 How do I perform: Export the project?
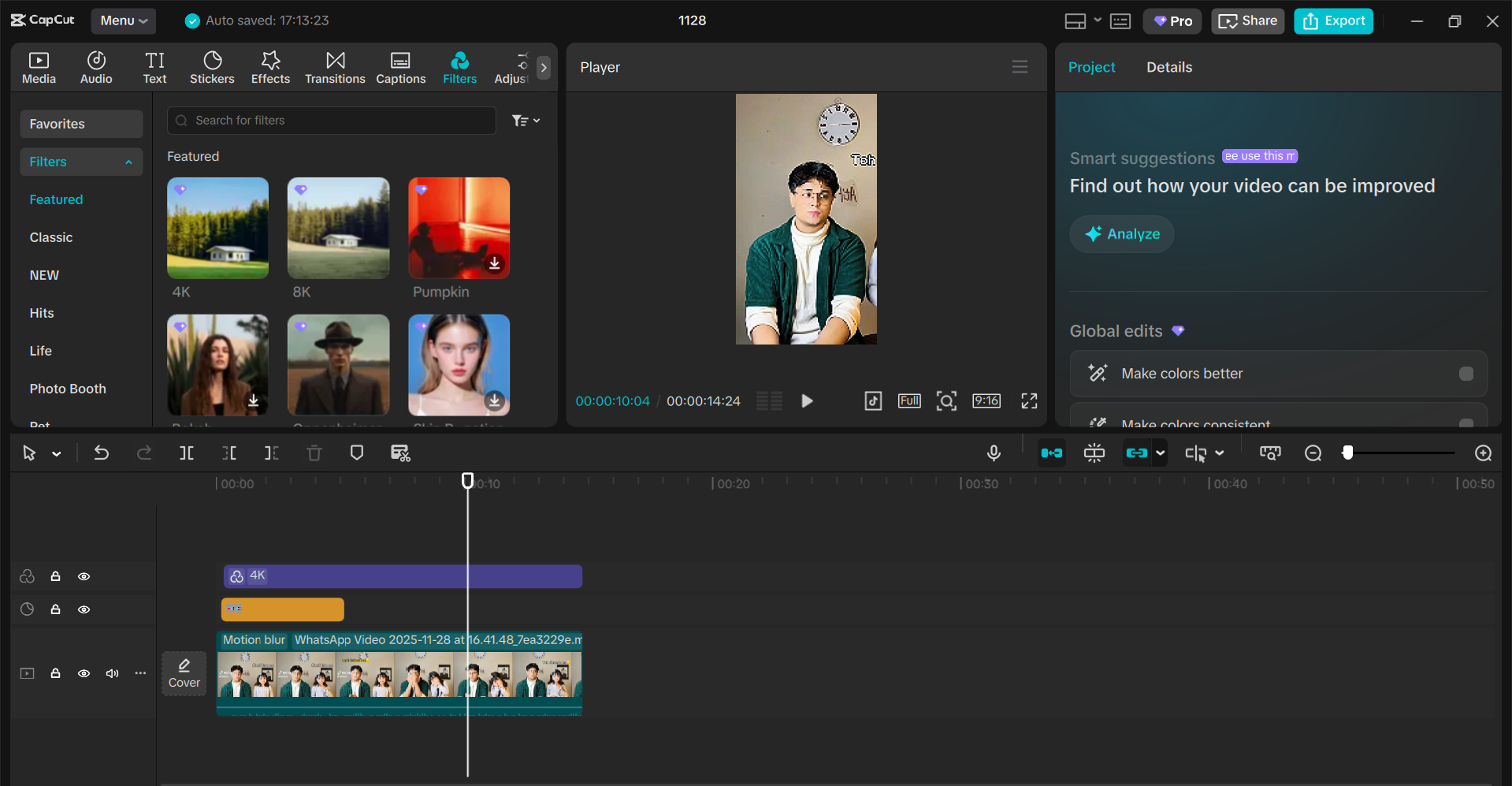click(1332, 20)
